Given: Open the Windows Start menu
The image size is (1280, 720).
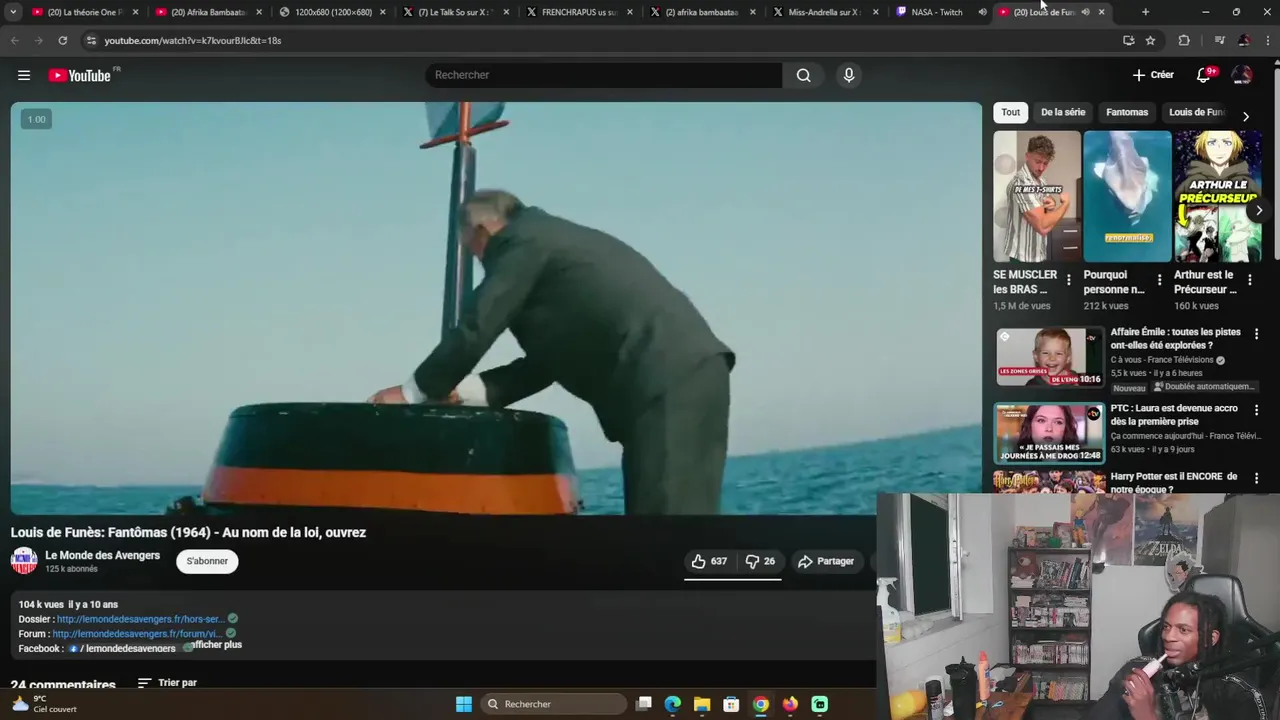Looking at the screenshot, I should (x=464, y=704).
